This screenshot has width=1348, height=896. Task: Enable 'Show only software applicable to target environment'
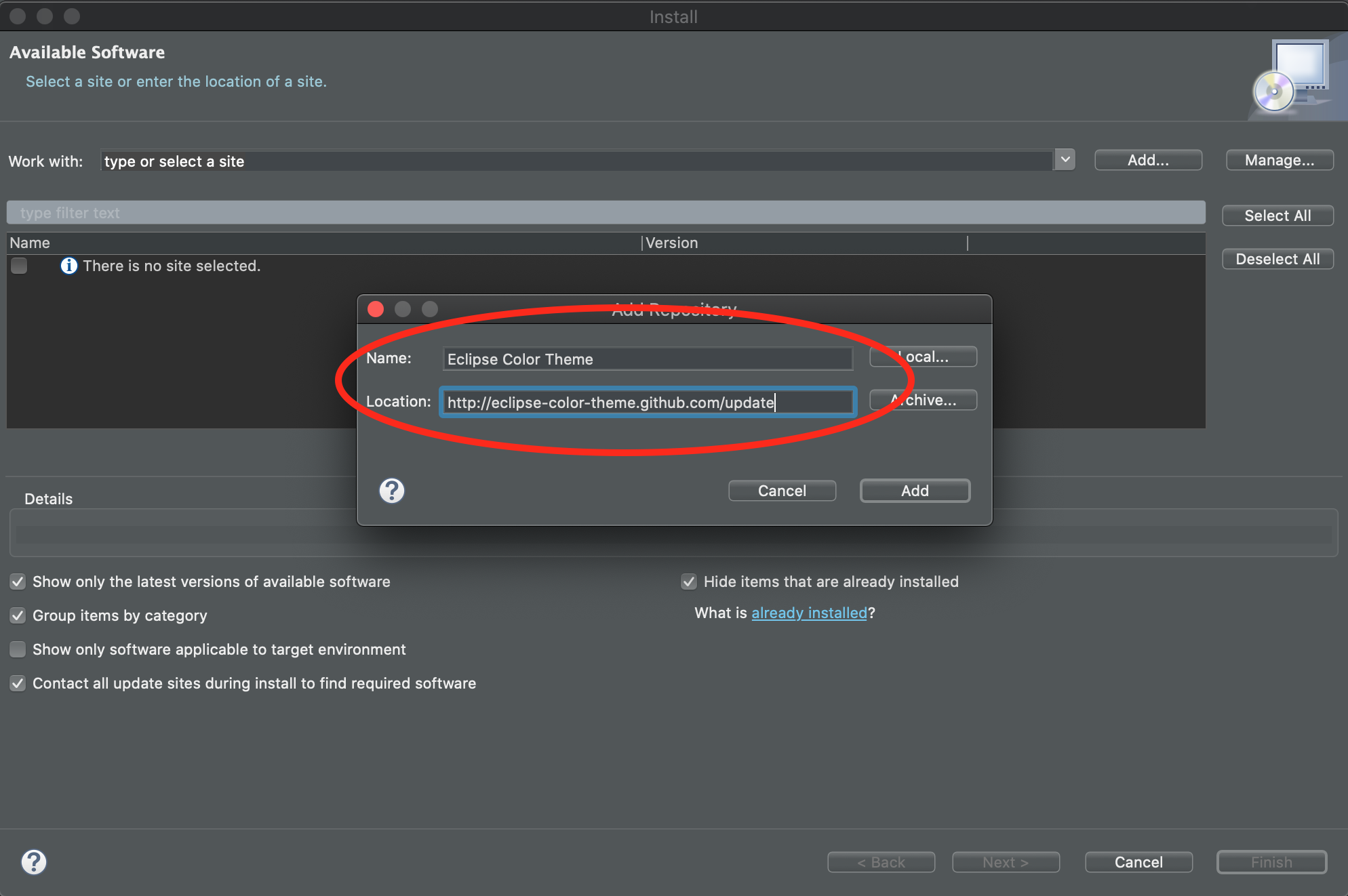point(18,649)
